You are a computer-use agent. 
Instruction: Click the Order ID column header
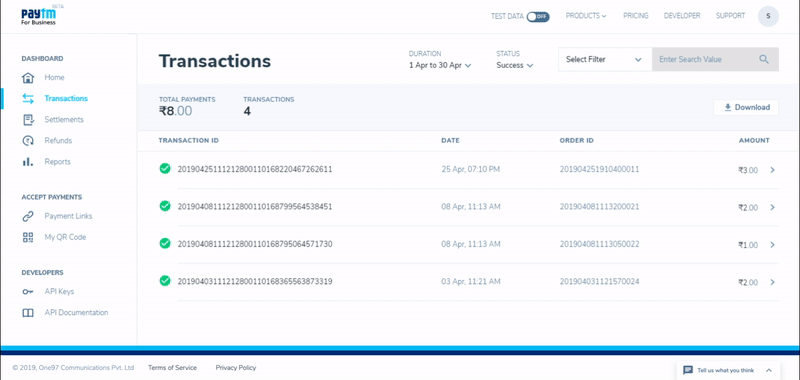[577, 140]
